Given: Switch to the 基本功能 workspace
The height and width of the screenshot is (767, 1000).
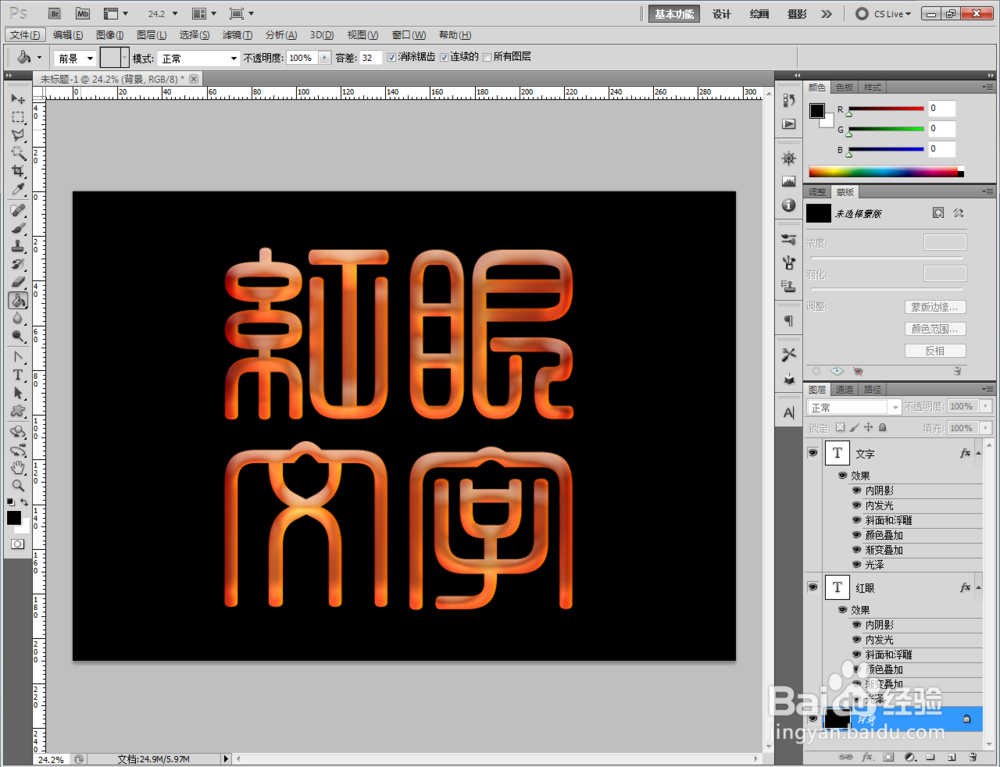Looking at the screenshot, I should tap(674, 14).
